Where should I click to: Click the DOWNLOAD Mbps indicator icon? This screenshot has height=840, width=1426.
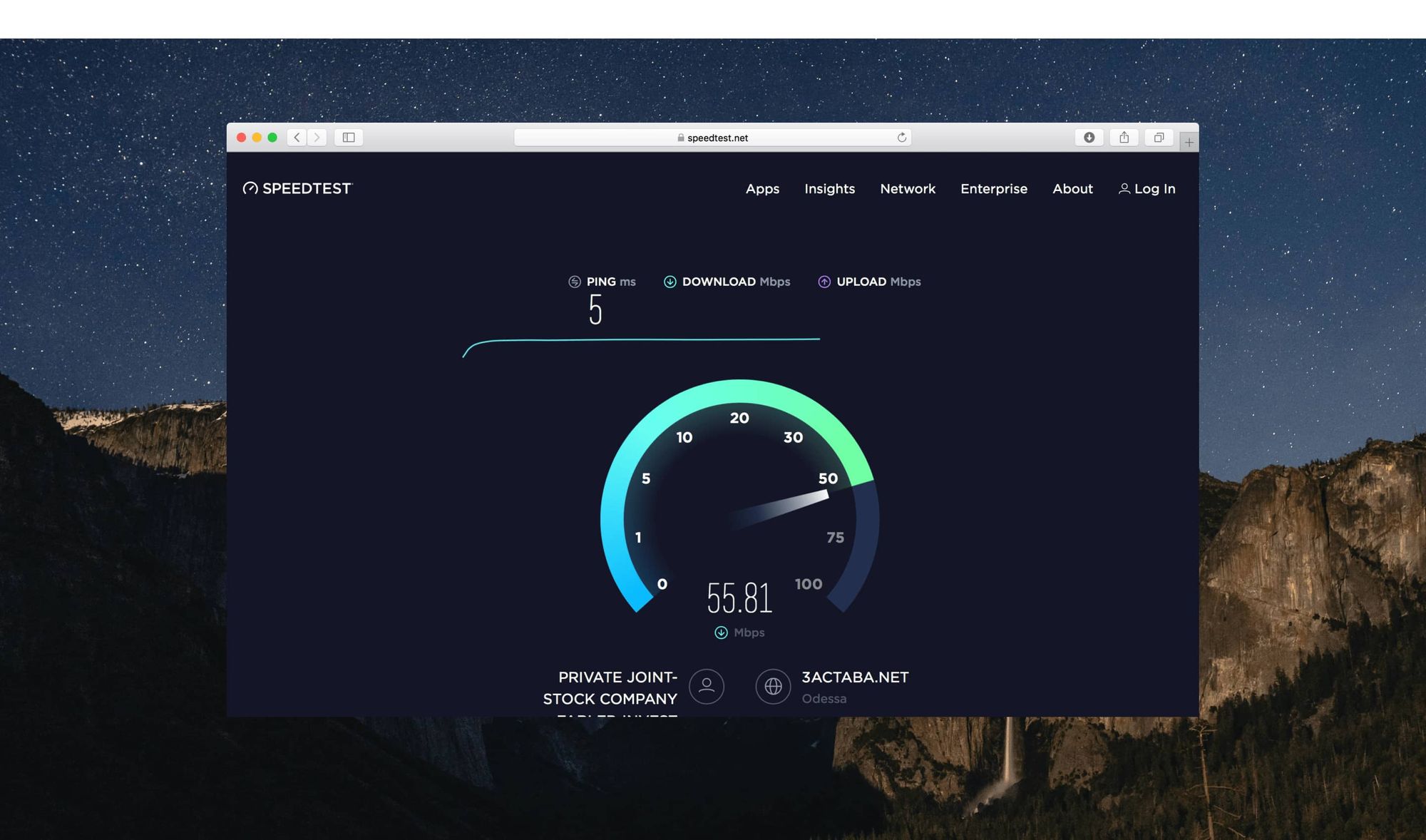[668, 282]
